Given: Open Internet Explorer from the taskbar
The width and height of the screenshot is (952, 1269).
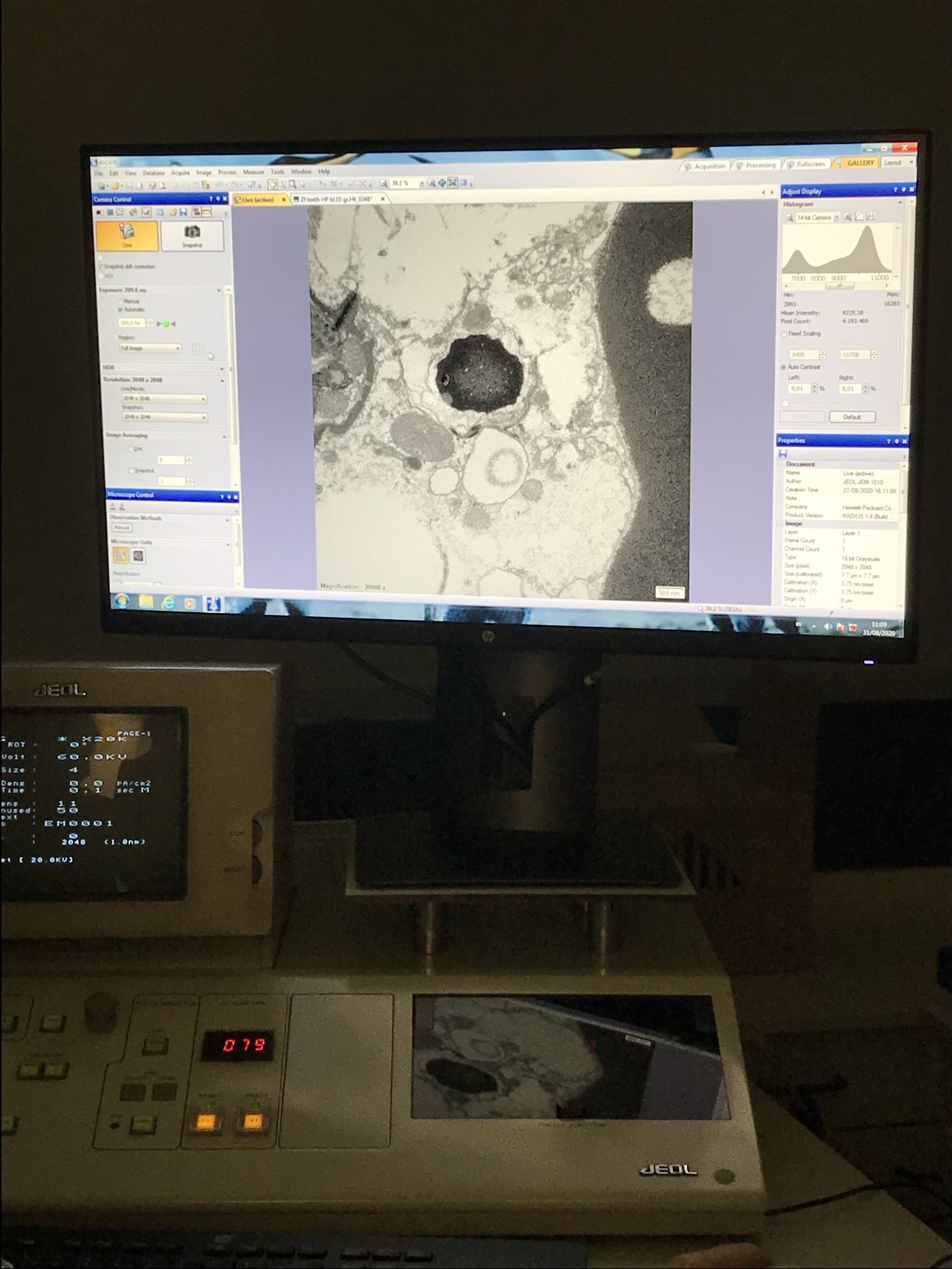Looking at the screenshot, I should click(168, 602).
